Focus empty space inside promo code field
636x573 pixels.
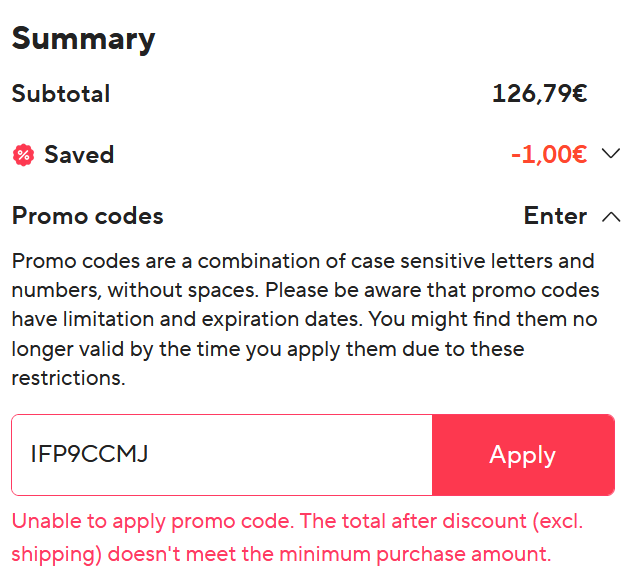pyautogui.click(x=300, y=455)
